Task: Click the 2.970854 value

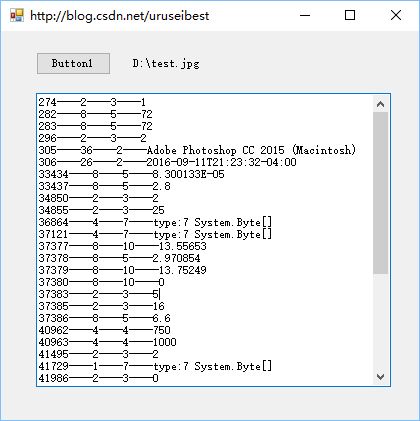Action: (x=176, y=258)
